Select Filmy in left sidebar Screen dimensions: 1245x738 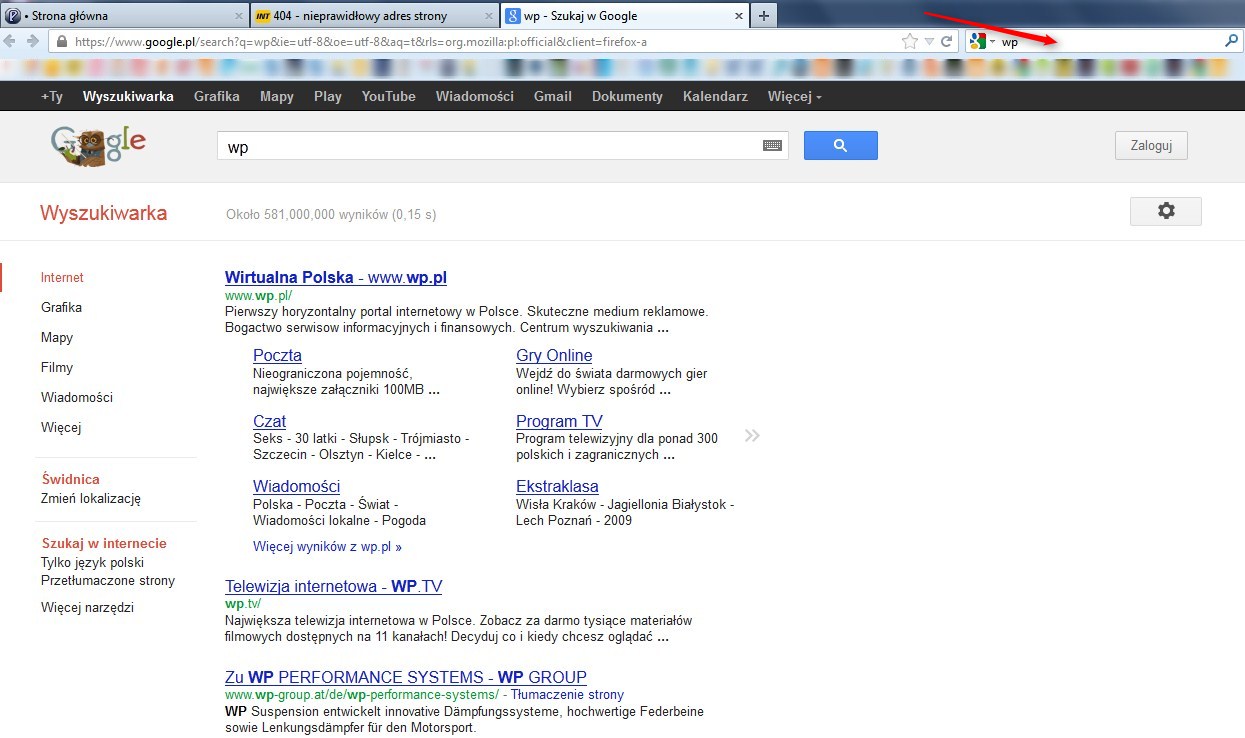[x=57, y=368]
